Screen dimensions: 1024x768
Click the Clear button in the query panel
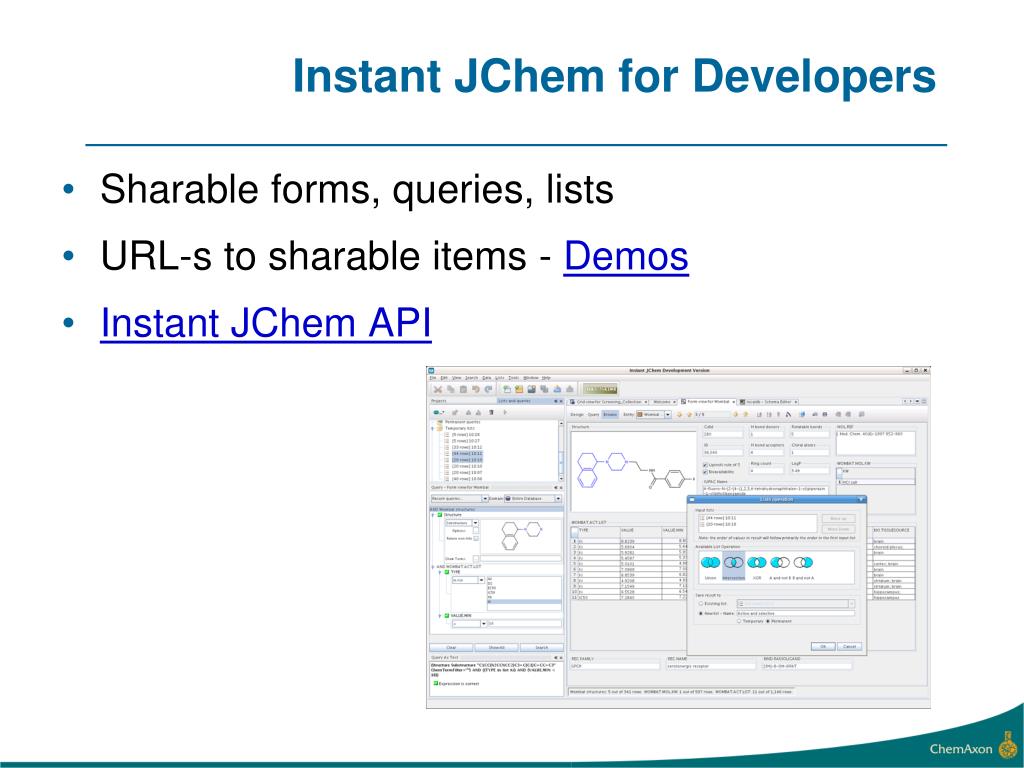point(451,647)
